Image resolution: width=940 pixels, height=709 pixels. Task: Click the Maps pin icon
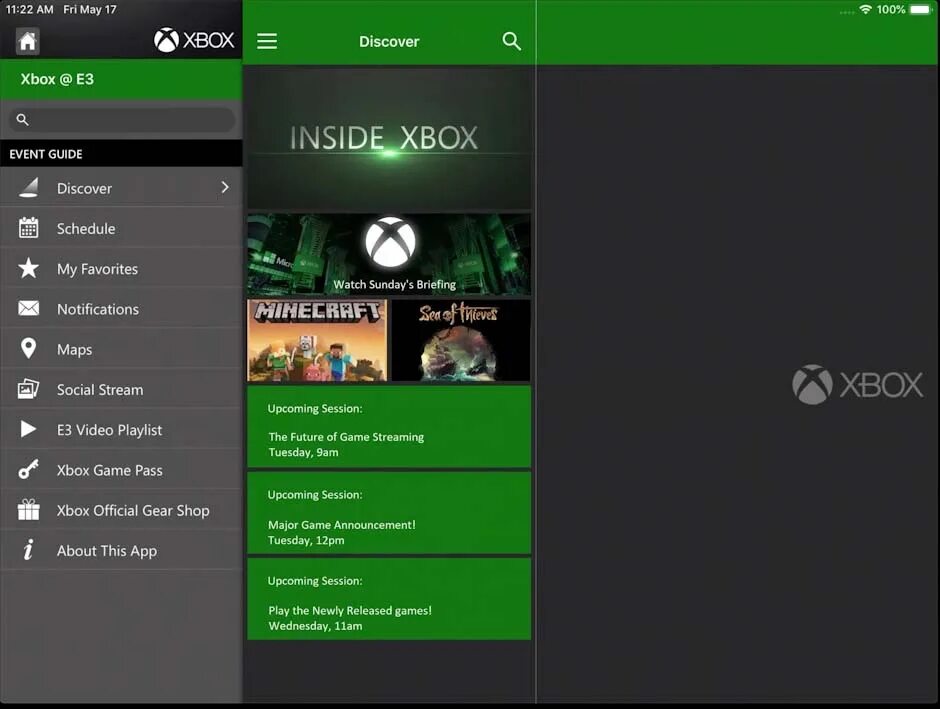[x=28, y=348]
